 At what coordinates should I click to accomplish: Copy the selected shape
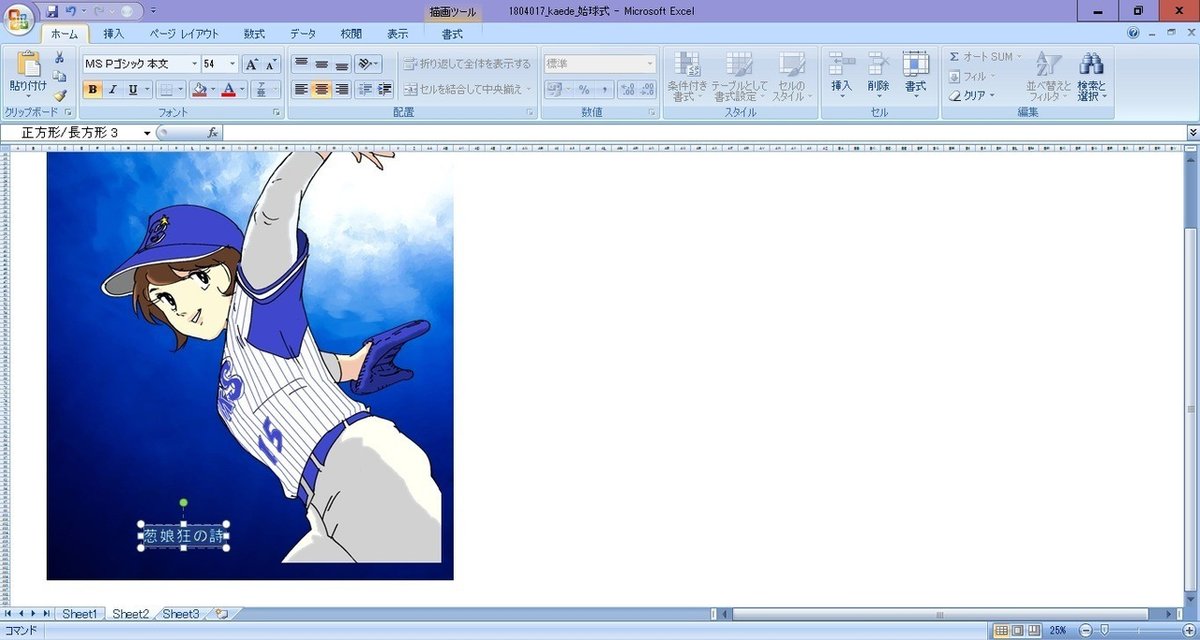click(x=60, y=76)
